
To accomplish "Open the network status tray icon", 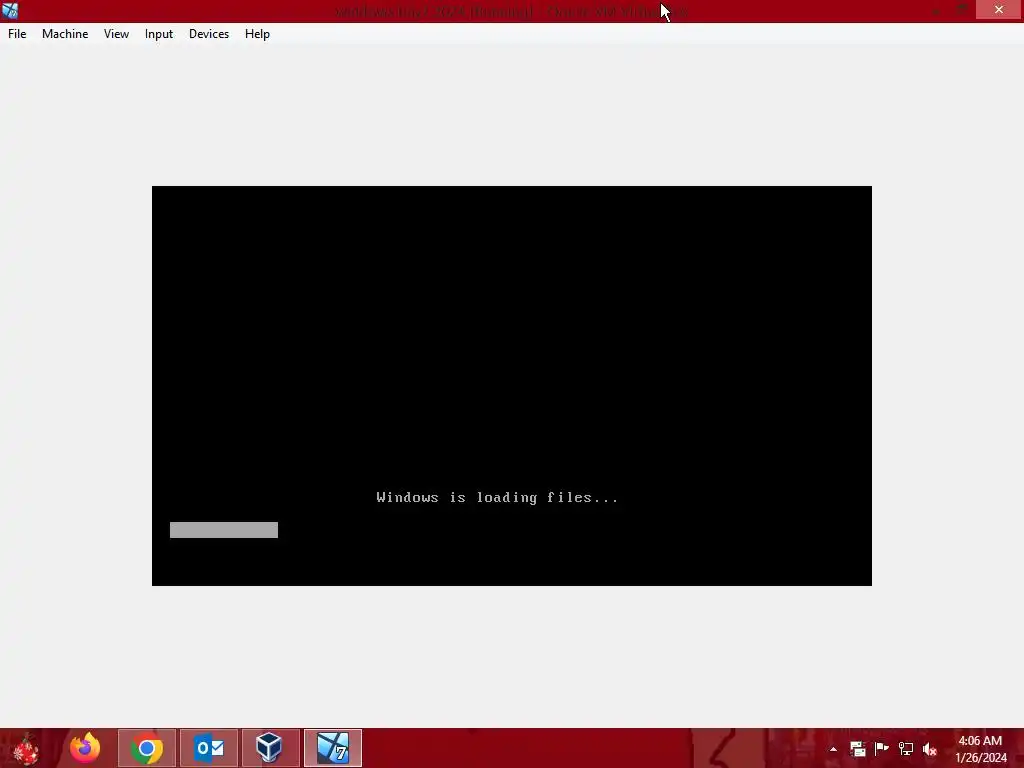I will click(906, 749).
